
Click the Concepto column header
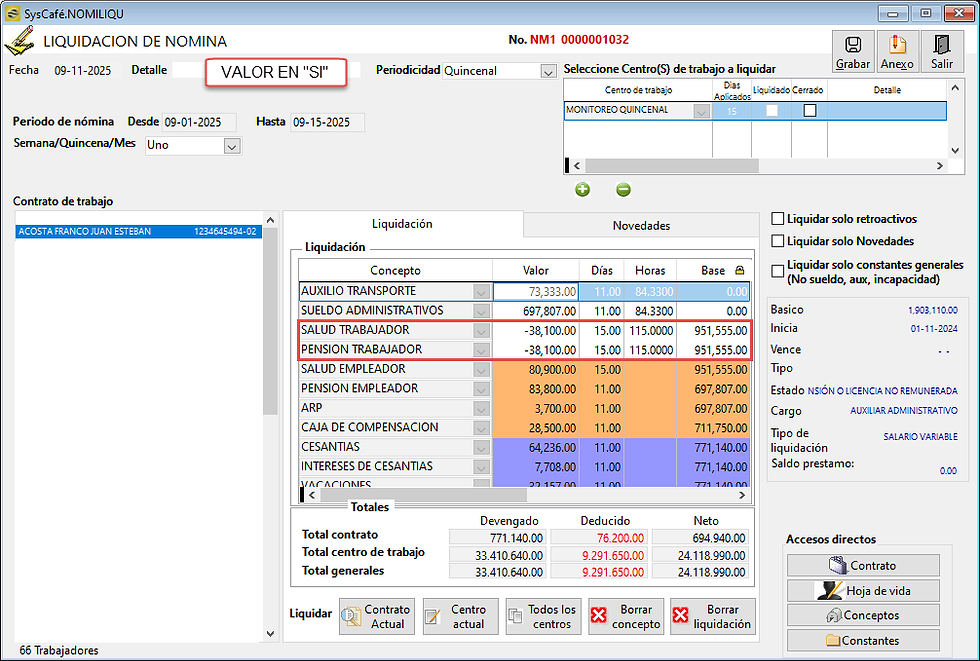click(396, 271)
